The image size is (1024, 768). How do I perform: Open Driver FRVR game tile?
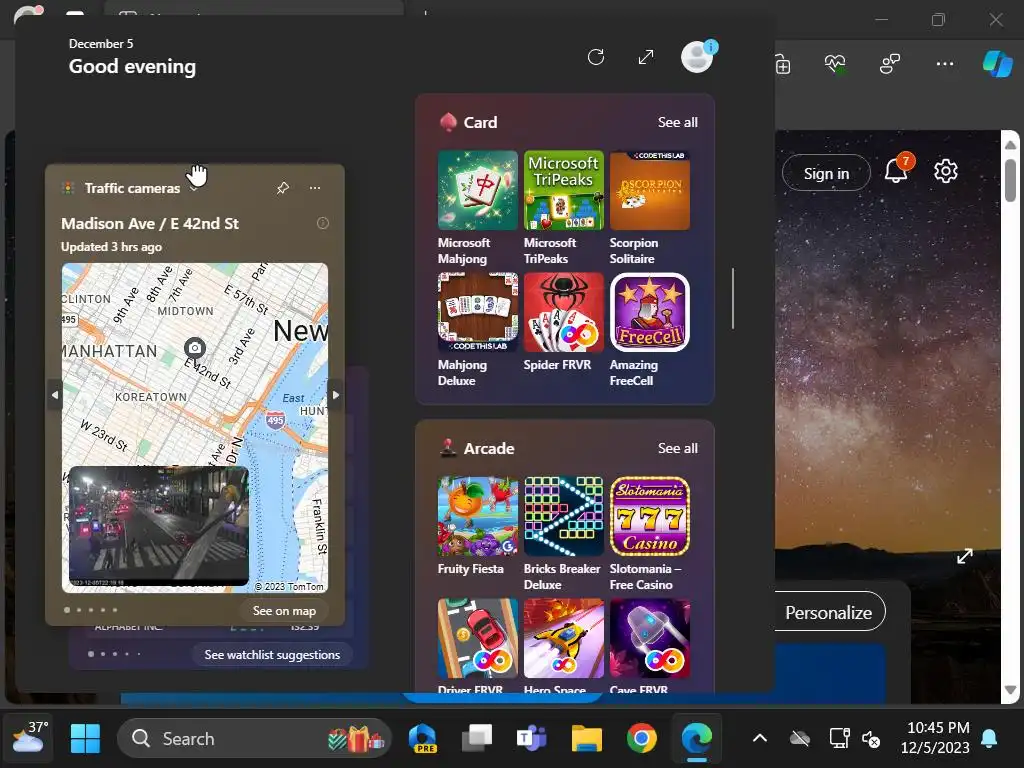click(x=477, y=639)
